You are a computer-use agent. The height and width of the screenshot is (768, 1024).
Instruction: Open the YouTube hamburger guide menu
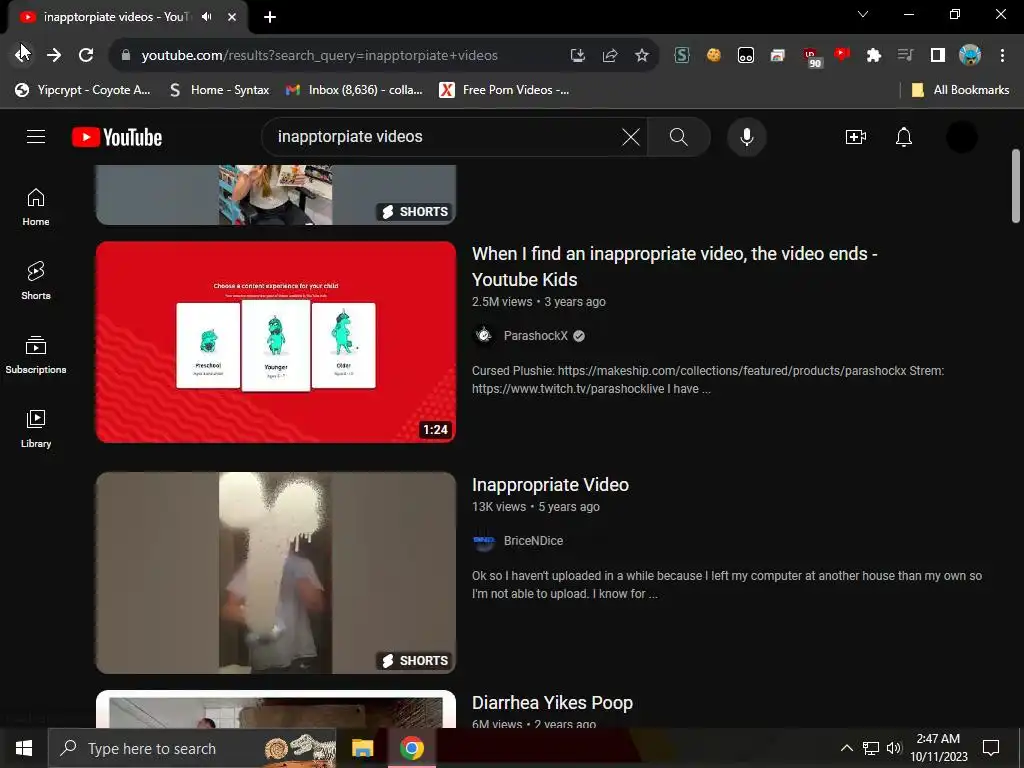pos(36,136)
